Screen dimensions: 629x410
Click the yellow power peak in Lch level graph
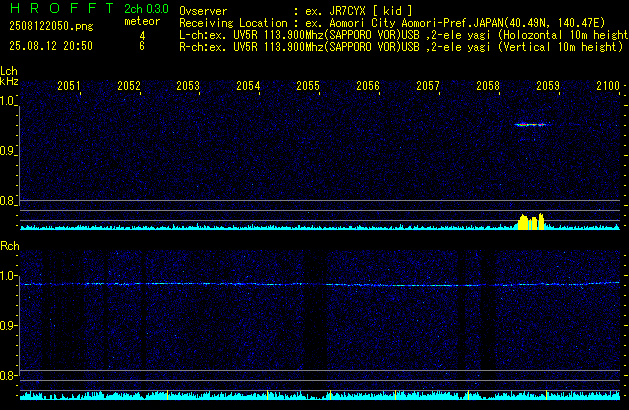coord(531,221)
